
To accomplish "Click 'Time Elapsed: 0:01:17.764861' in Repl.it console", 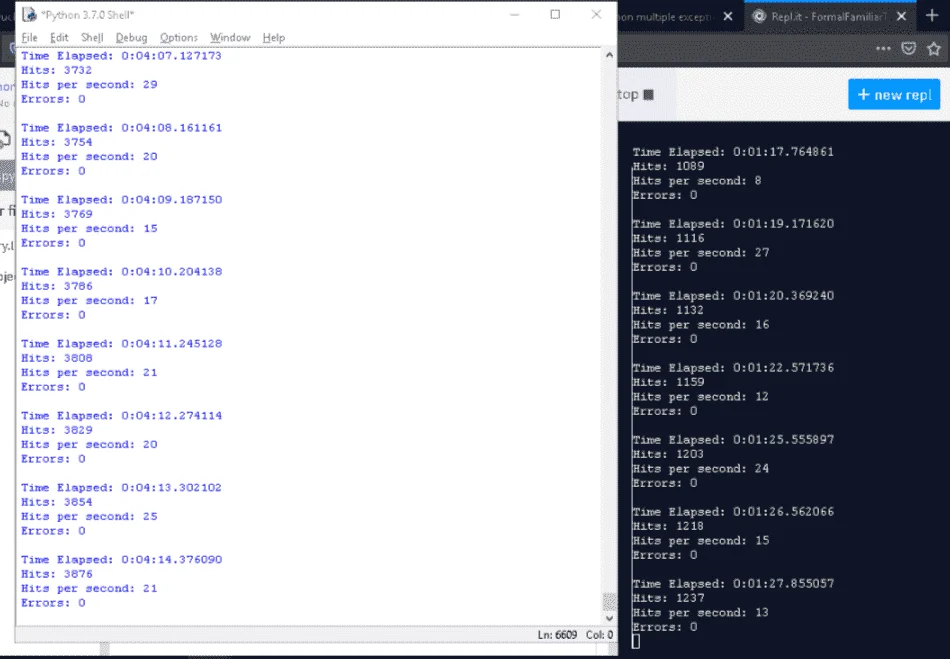I will pos(733,152).
